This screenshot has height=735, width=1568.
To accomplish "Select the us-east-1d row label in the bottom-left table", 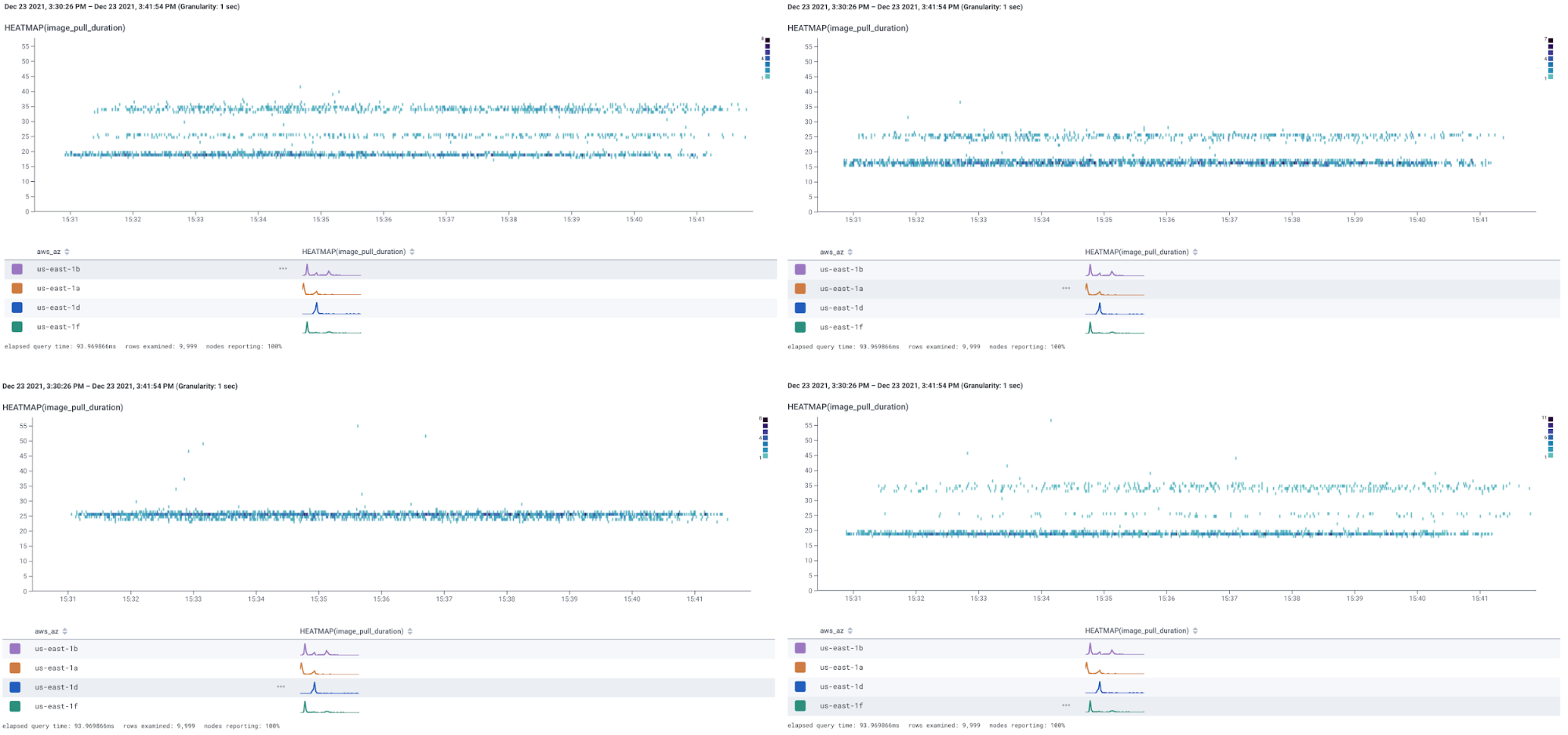I will [56, 687].
